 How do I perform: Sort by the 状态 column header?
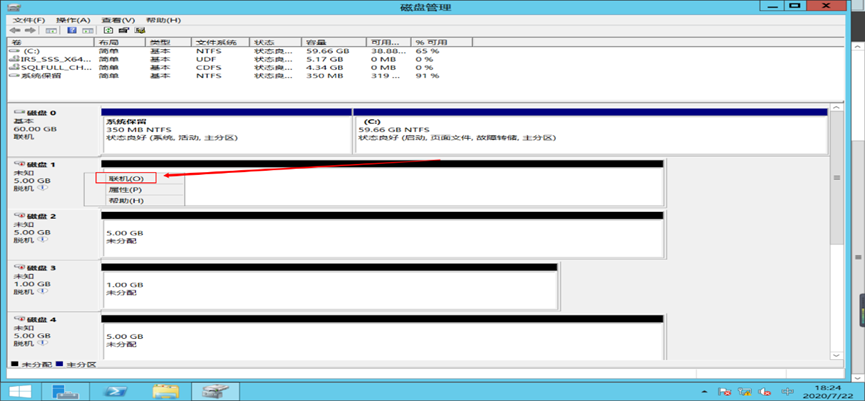pos(275,42)
